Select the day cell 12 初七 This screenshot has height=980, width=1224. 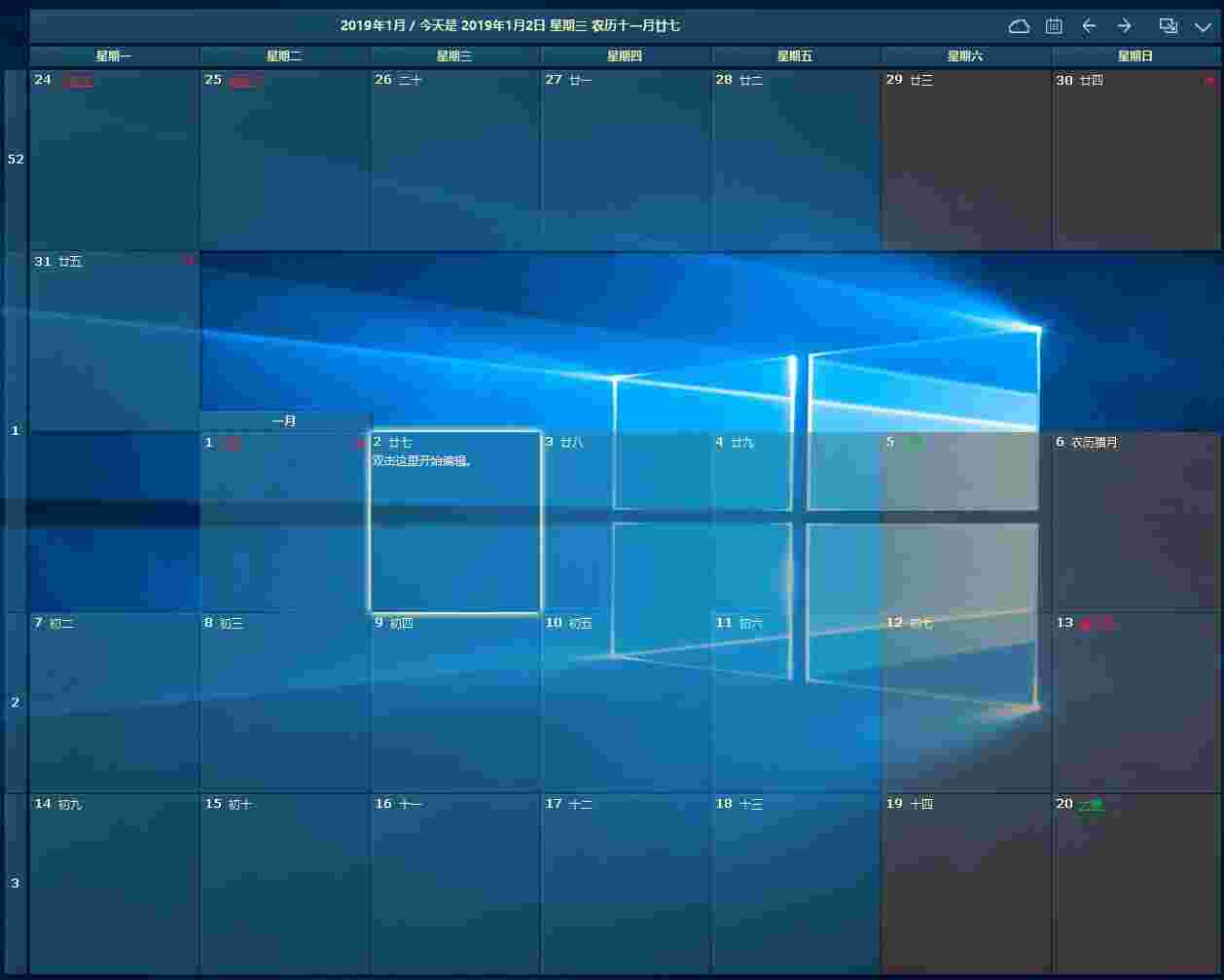[x=965, y=702]
